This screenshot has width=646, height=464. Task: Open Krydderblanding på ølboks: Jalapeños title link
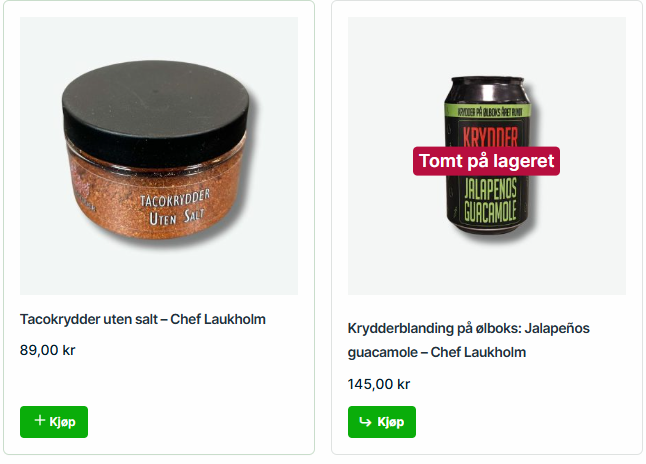(468, 328)
